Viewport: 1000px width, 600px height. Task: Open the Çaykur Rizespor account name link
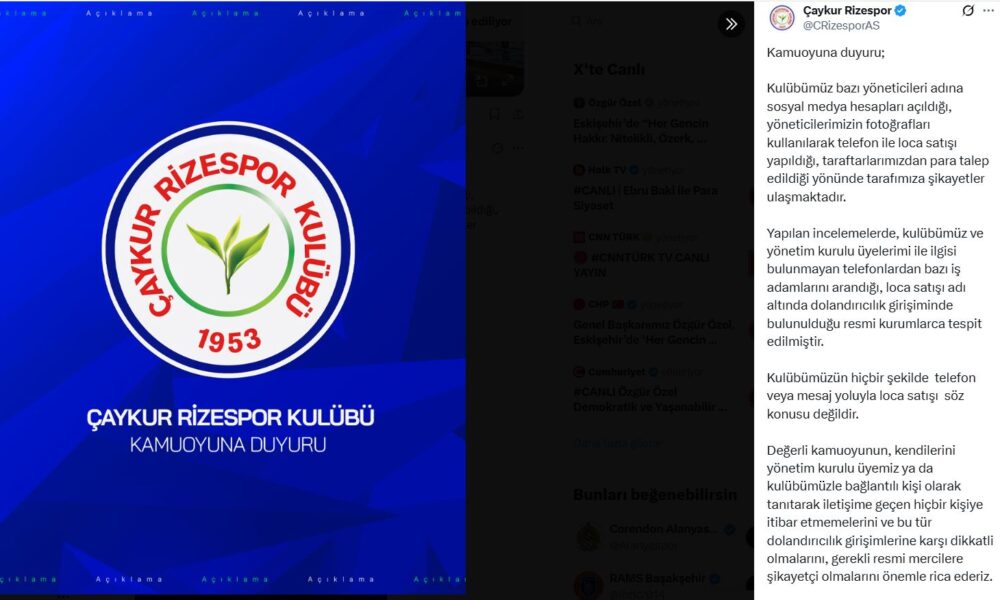tap(847, 10)
